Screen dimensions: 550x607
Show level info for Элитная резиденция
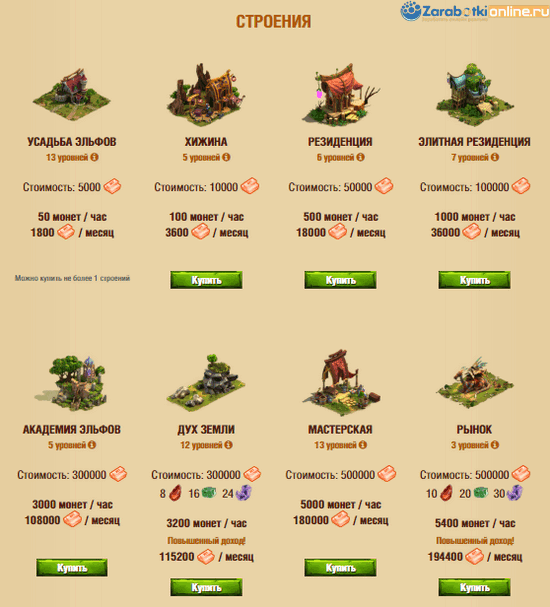pyautogui.click(x=495, y=157)
